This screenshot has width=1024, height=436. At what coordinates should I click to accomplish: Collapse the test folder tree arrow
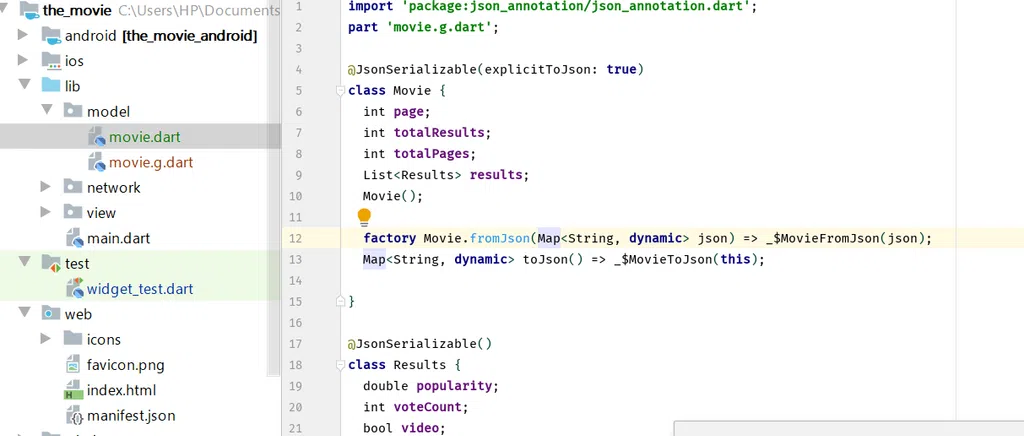click(x=24, y=263)
